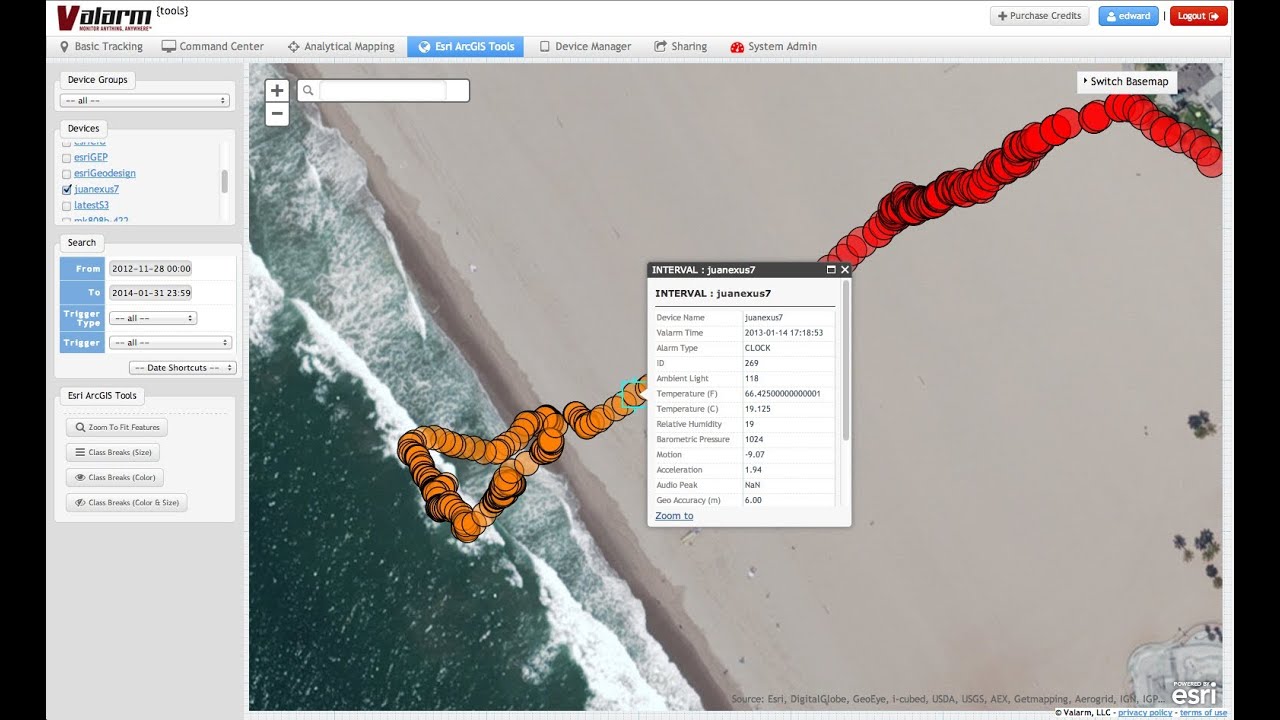This screenshot has height=720, width=1280.
Task: Open the privacy policy link
Action: 1145,713
